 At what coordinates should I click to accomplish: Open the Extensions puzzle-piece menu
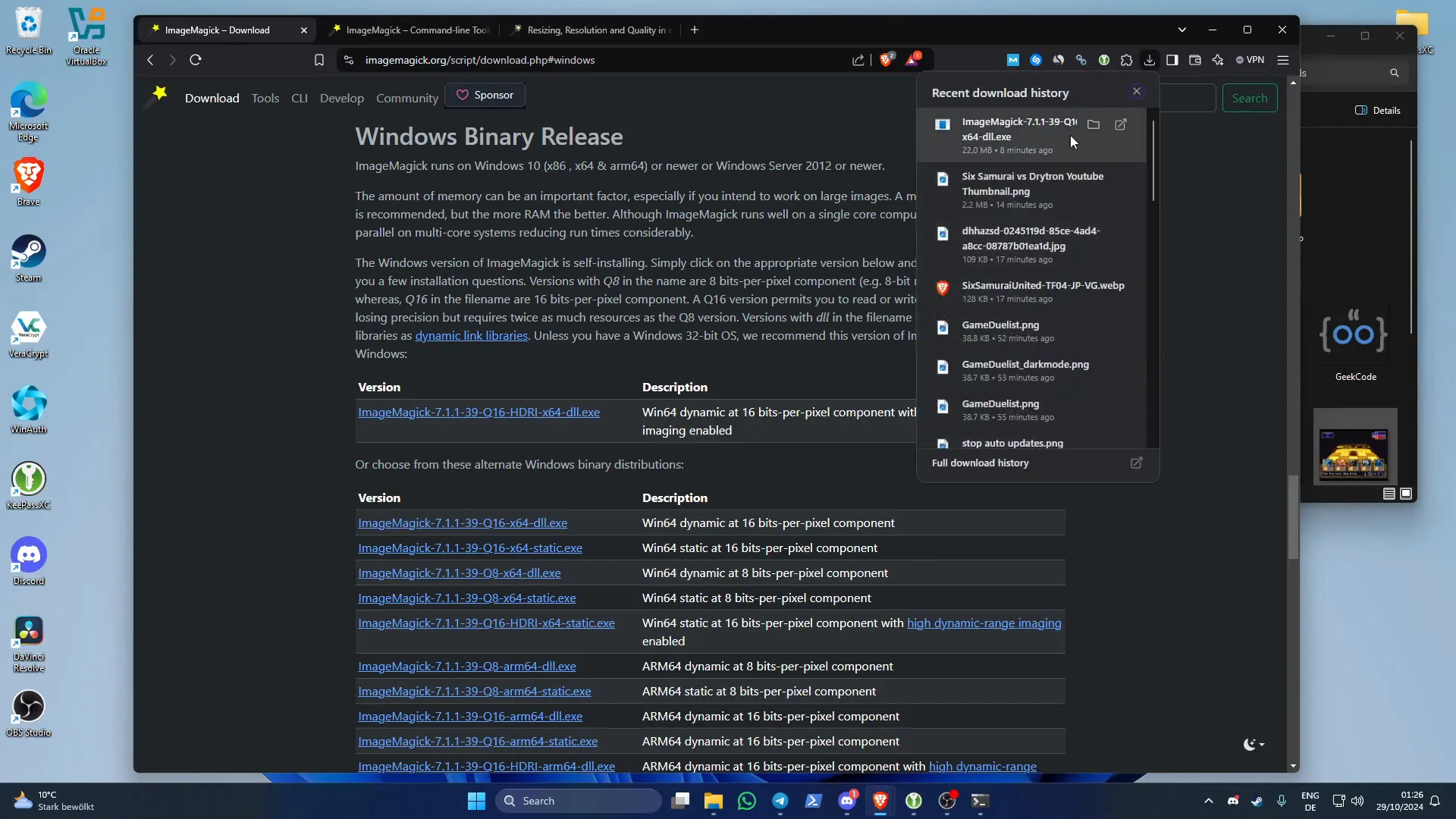(1127, 60)
